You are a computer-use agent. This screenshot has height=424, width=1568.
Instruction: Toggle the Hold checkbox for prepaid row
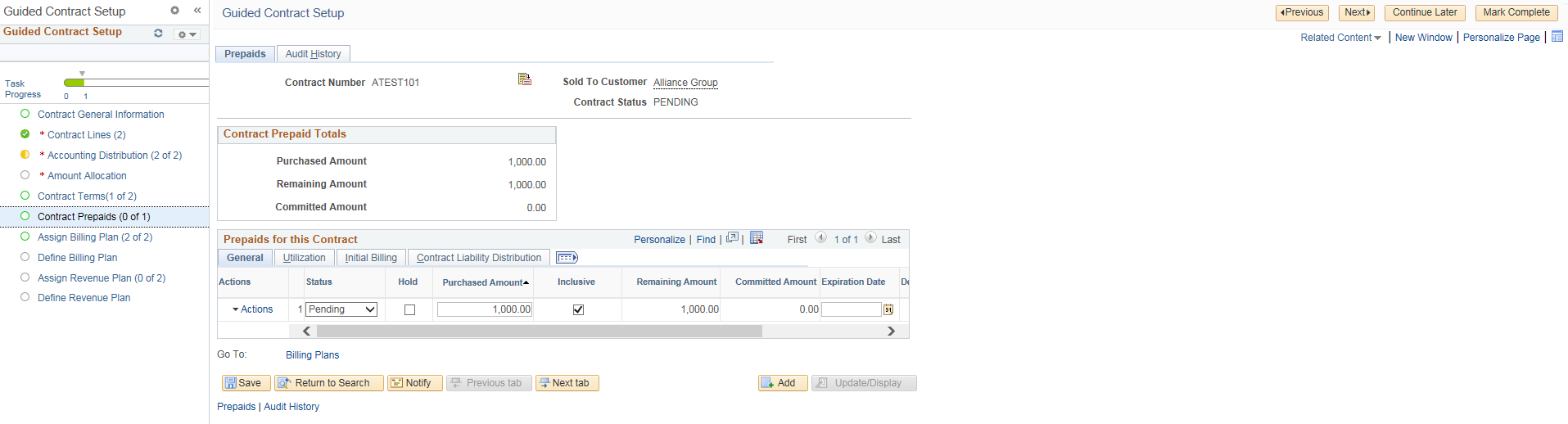tap(409, 309)
